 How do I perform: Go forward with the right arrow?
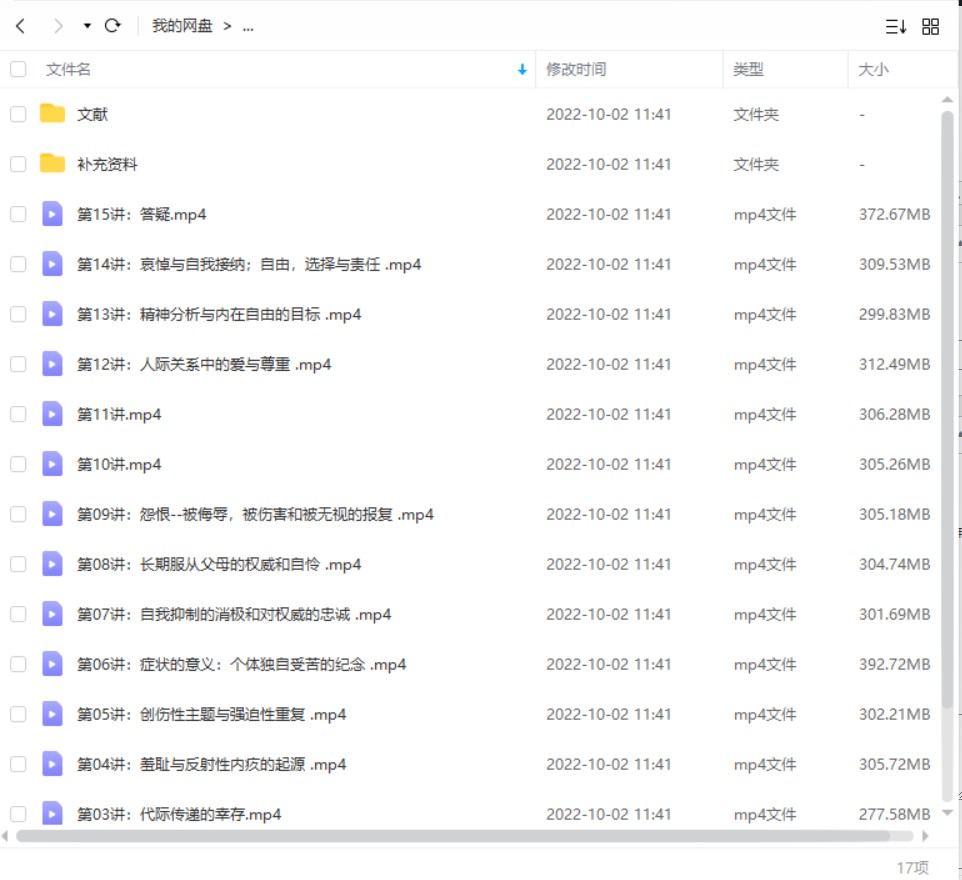coord(58,26)
